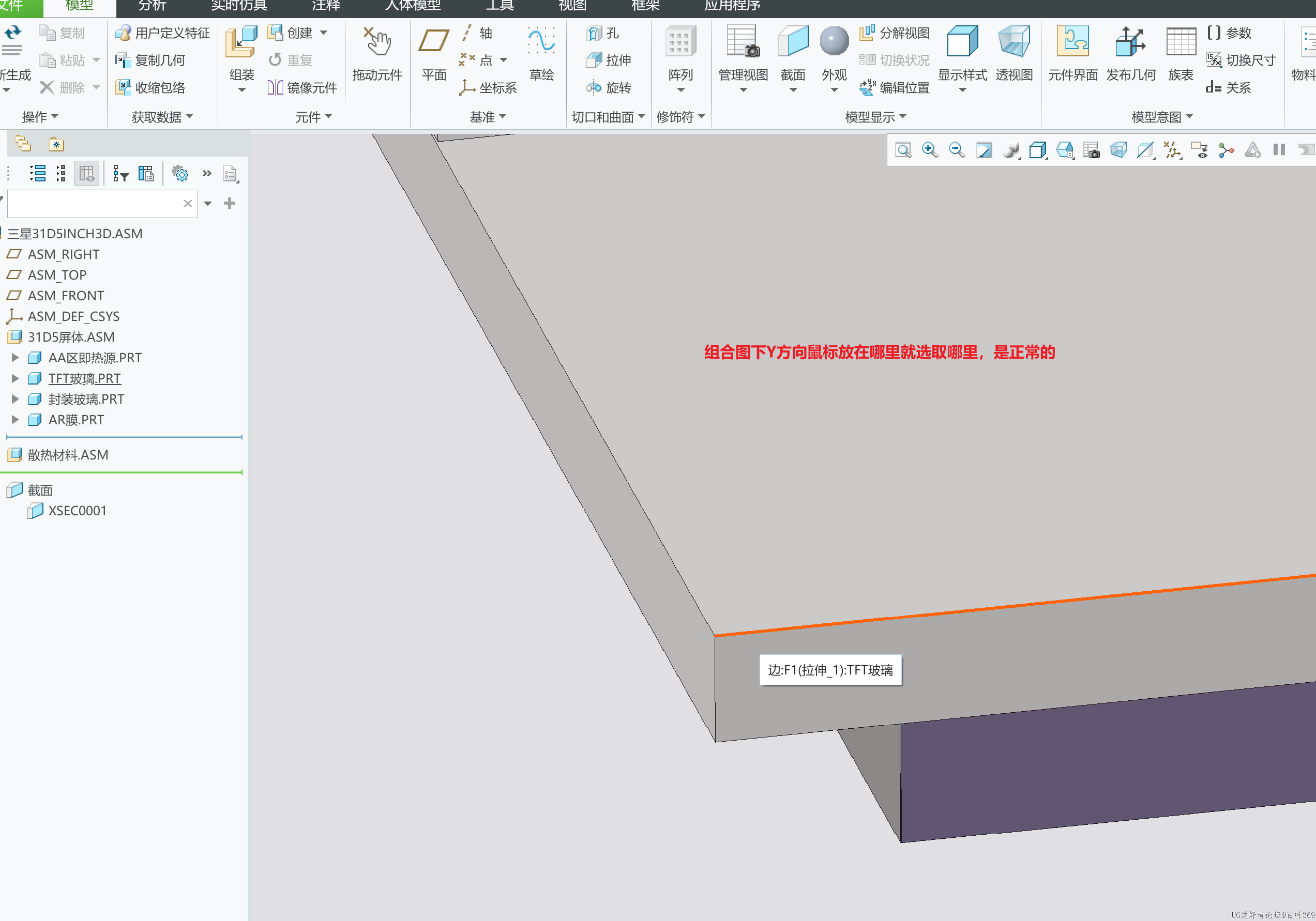Select the Drag Components (拖动元件) tool
This screenshot has height=921, width=1316.
(376, 54)
